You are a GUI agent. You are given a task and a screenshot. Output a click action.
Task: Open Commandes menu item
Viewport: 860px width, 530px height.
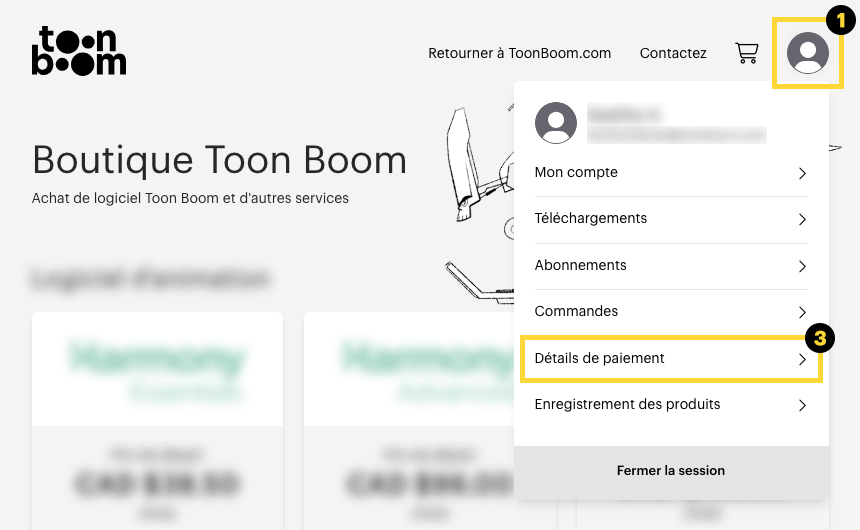671,312
